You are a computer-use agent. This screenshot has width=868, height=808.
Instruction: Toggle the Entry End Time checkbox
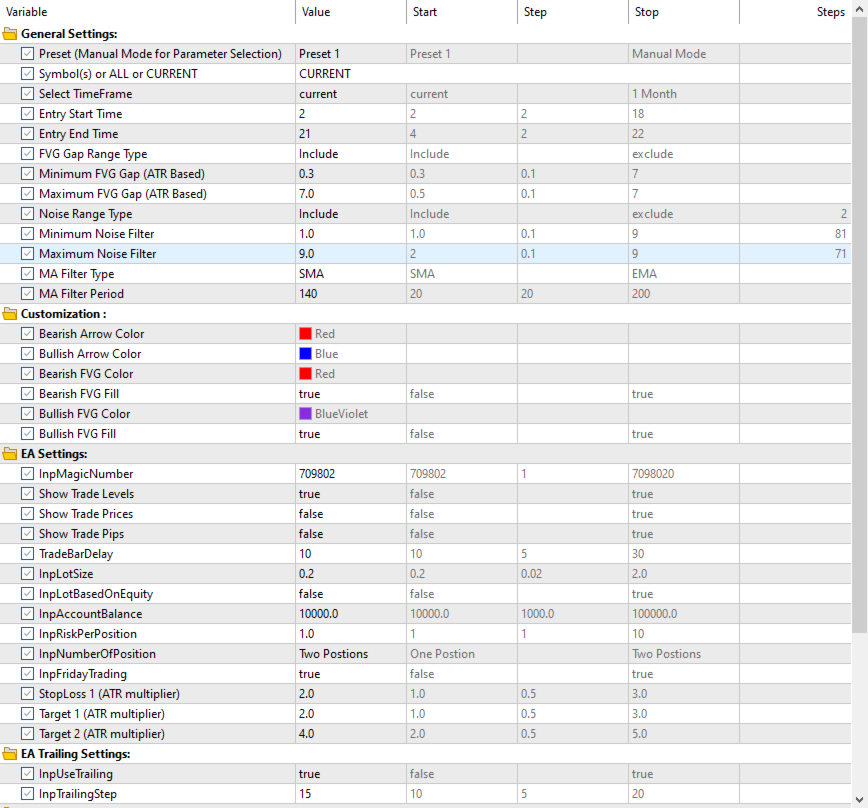27,133
